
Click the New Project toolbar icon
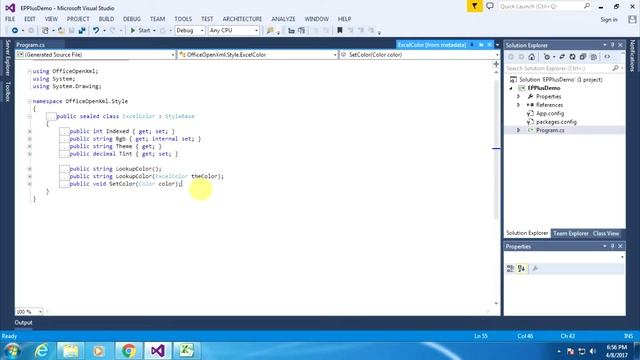[45, 30]
